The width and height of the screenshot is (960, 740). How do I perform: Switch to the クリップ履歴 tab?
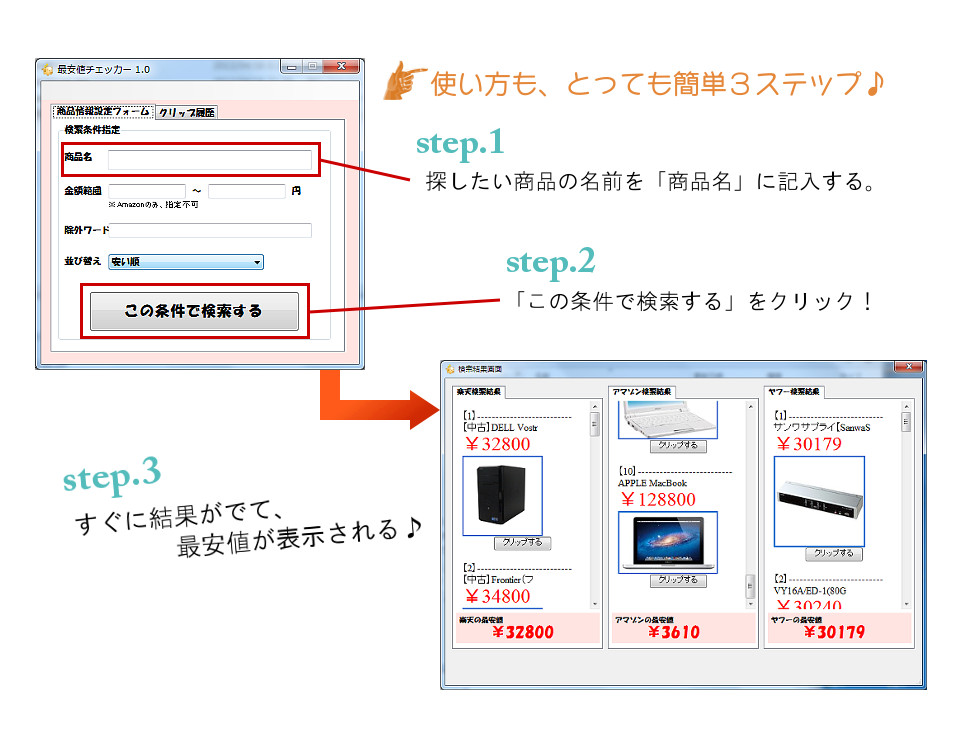185,112
